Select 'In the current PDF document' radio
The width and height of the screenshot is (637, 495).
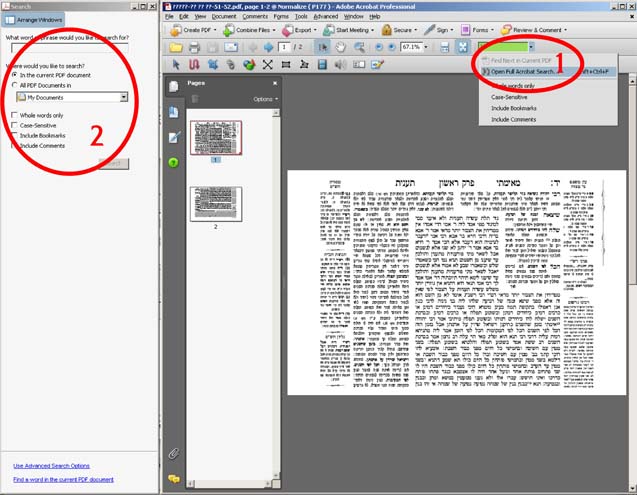(x=15, y=75)
